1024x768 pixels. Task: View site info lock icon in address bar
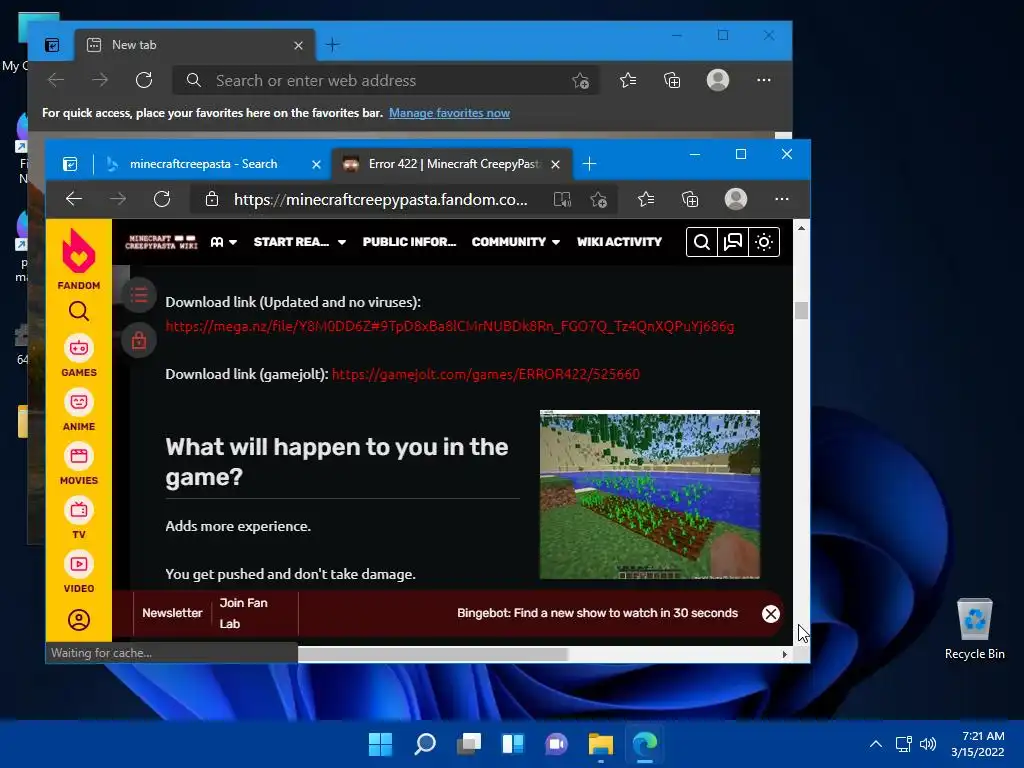pos(212,199)
